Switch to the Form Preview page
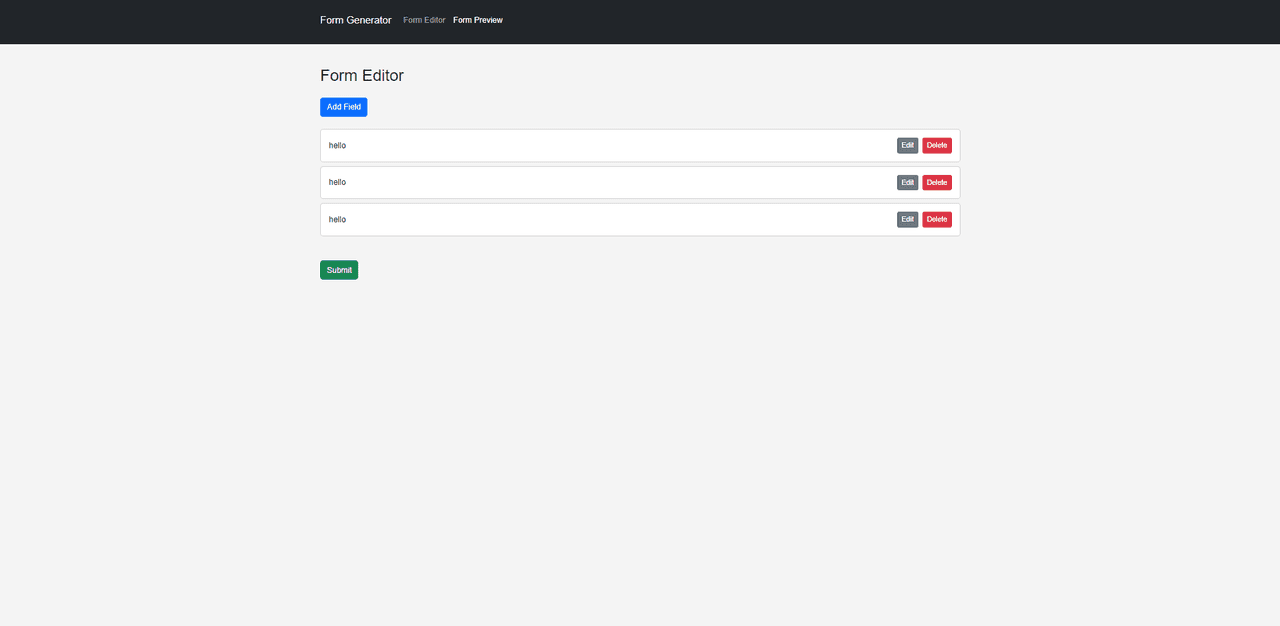1280x626 pixels. coord(478,20)
